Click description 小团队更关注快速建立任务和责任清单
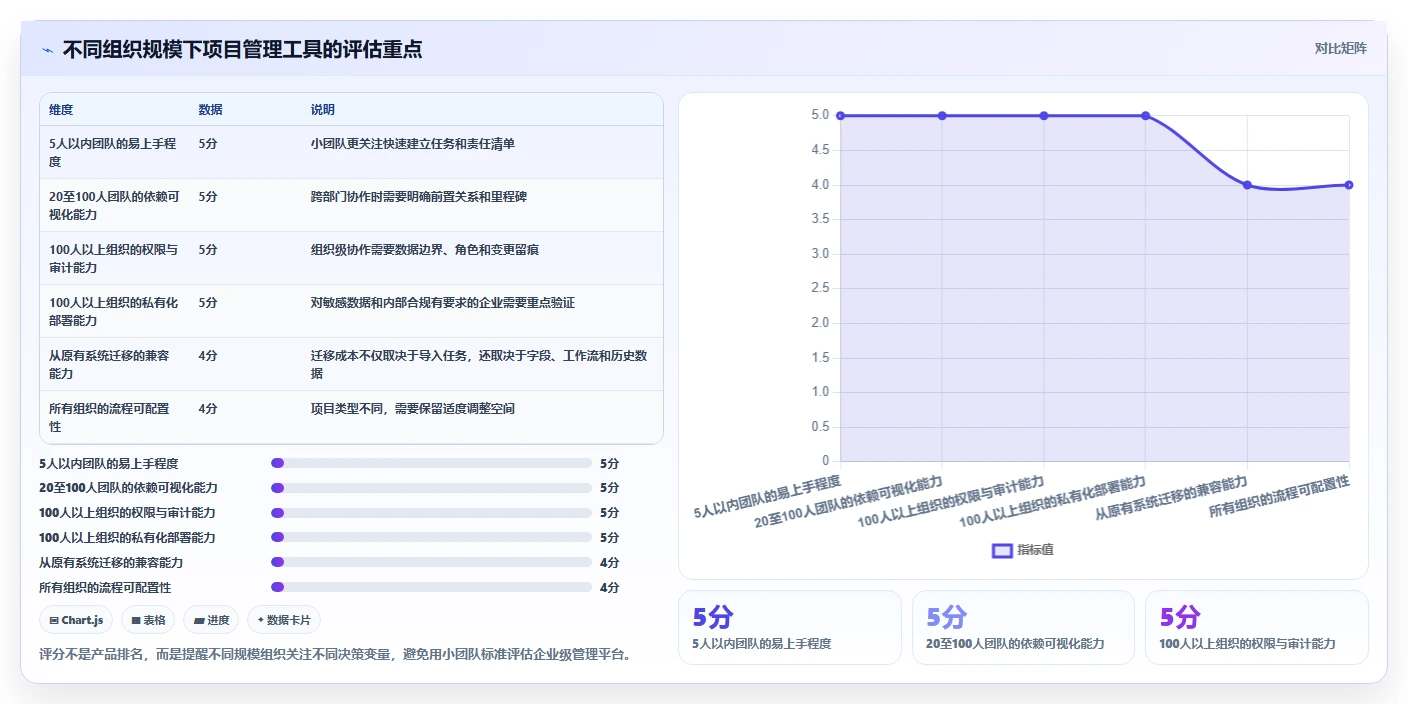The height and width of the screenshot is (704, 1408). (x=413, y=144)
